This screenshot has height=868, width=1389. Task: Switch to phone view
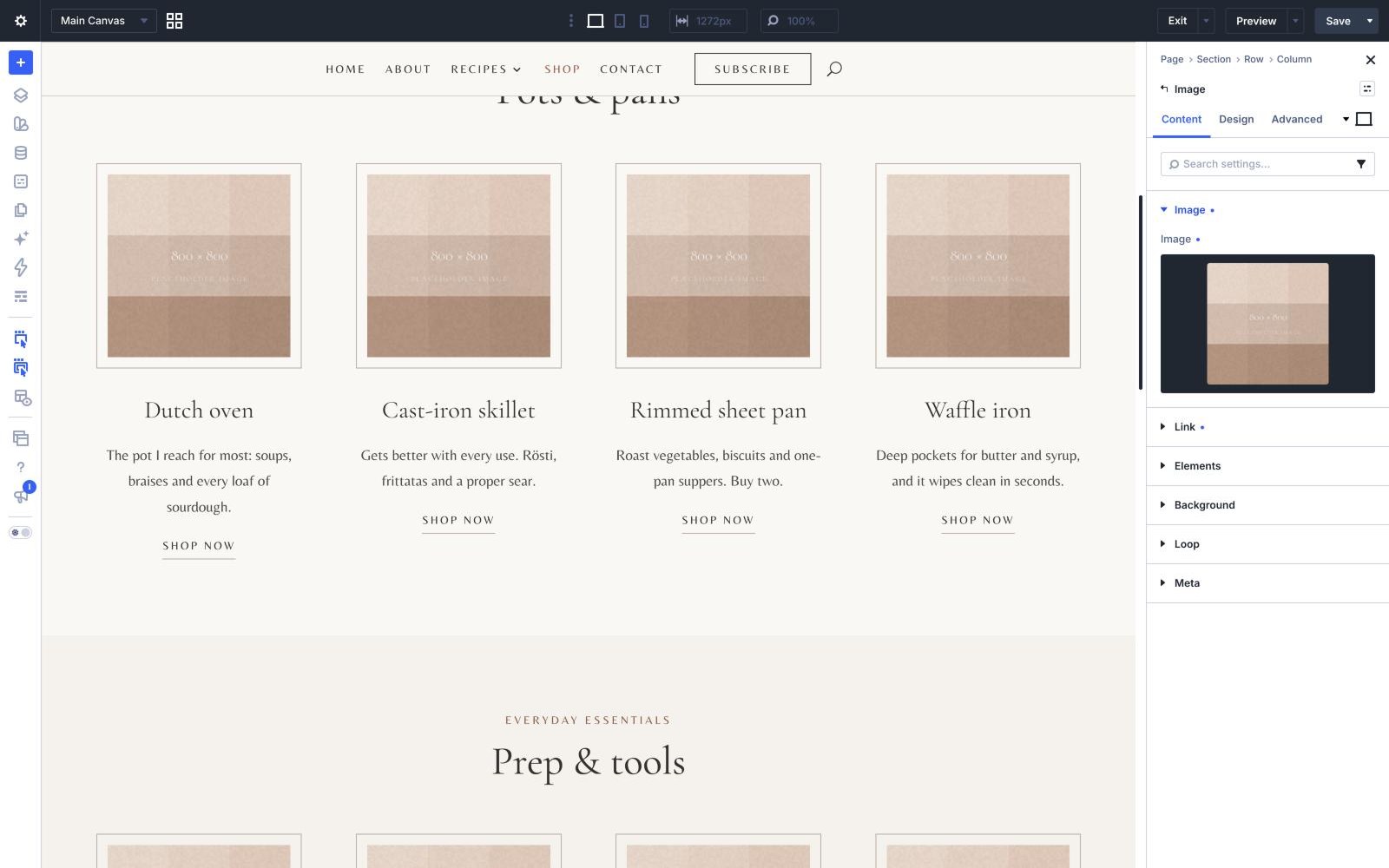click(644, 21)
